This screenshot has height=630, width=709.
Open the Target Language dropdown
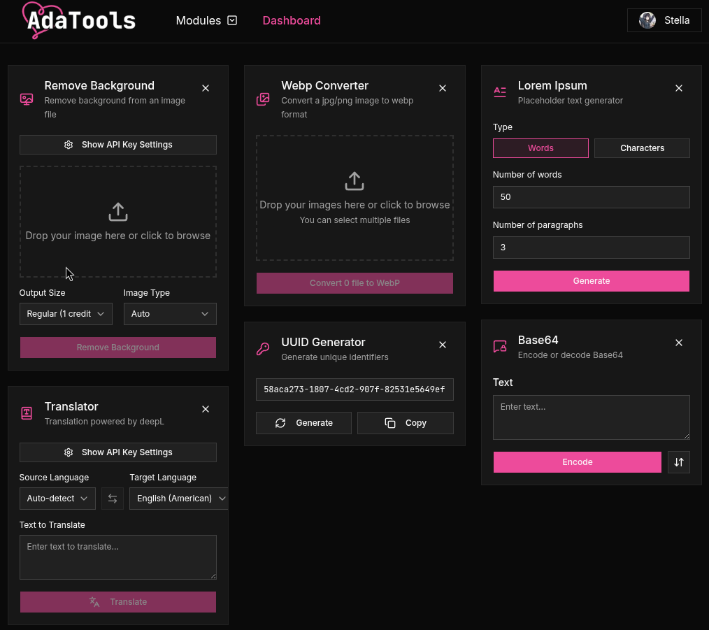coord(178,498)
